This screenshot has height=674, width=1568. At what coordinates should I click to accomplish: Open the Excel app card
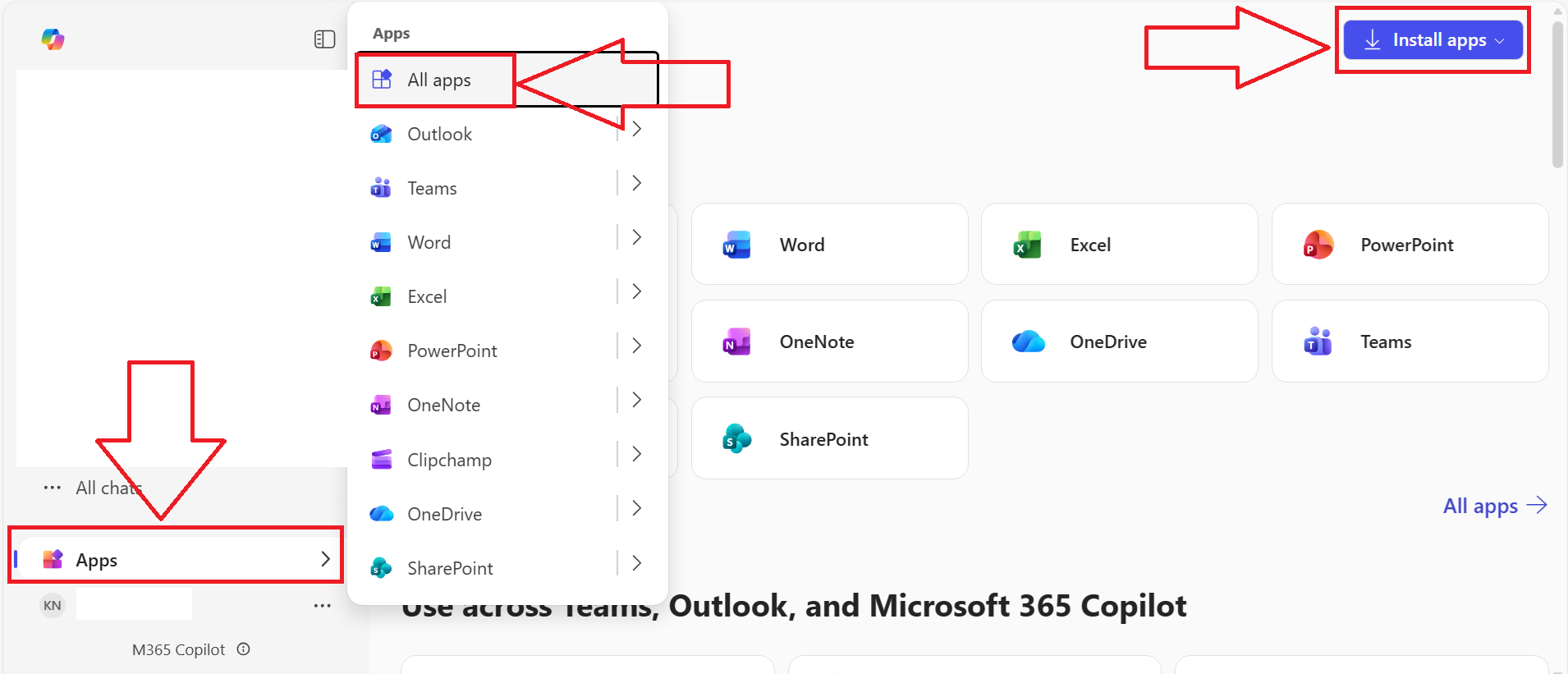click(x=1120, y=245)
